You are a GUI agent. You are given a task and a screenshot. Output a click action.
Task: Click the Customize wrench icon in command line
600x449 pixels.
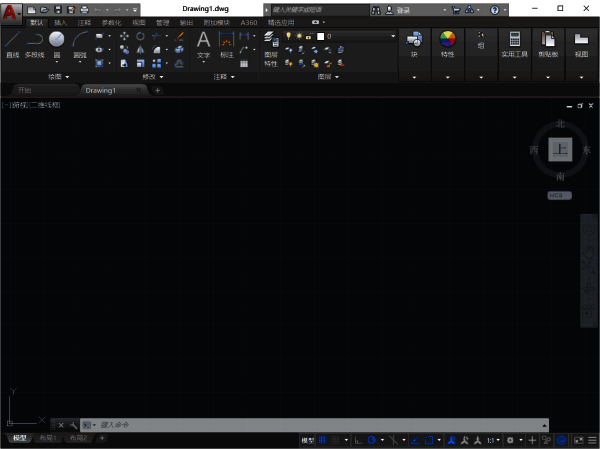coord(73,425)
